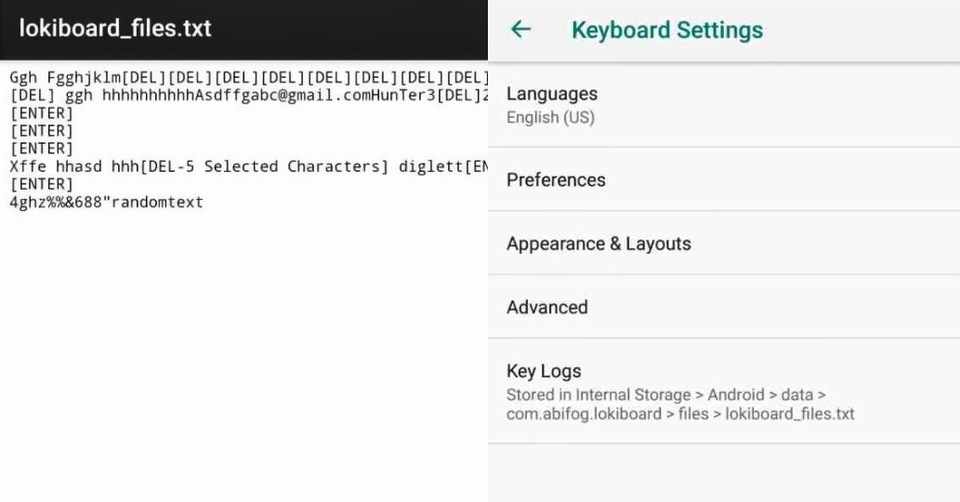960x502 pixels.
Task: Select the Key Logs entry title
Action: [x=544, y=371]
